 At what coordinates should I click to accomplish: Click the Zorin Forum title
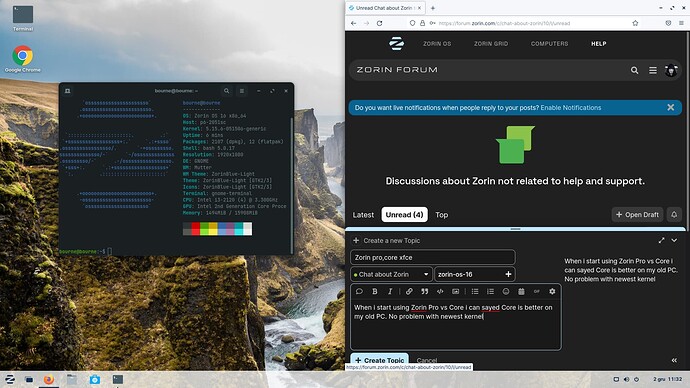point(397,70)
